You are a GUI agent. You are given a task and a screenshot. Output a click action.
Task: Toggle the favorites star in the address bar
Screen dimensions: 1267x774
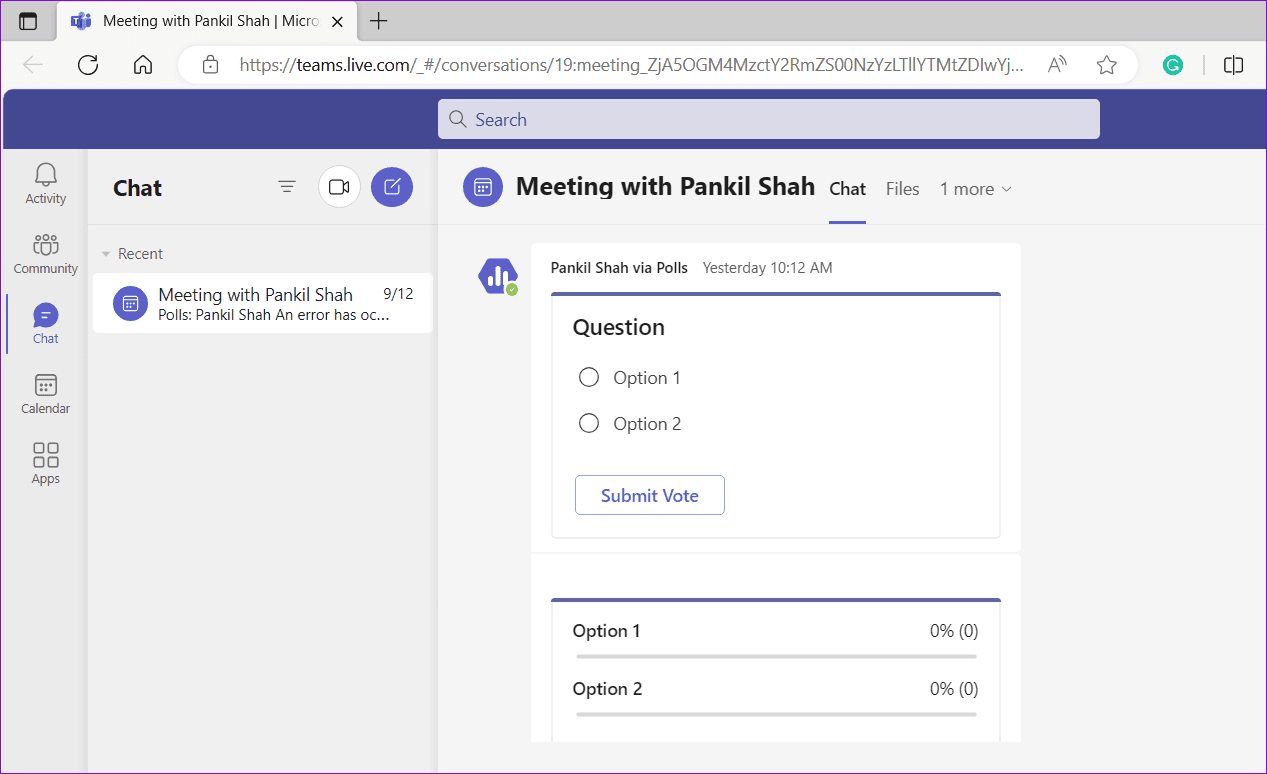coord(1106,63)
